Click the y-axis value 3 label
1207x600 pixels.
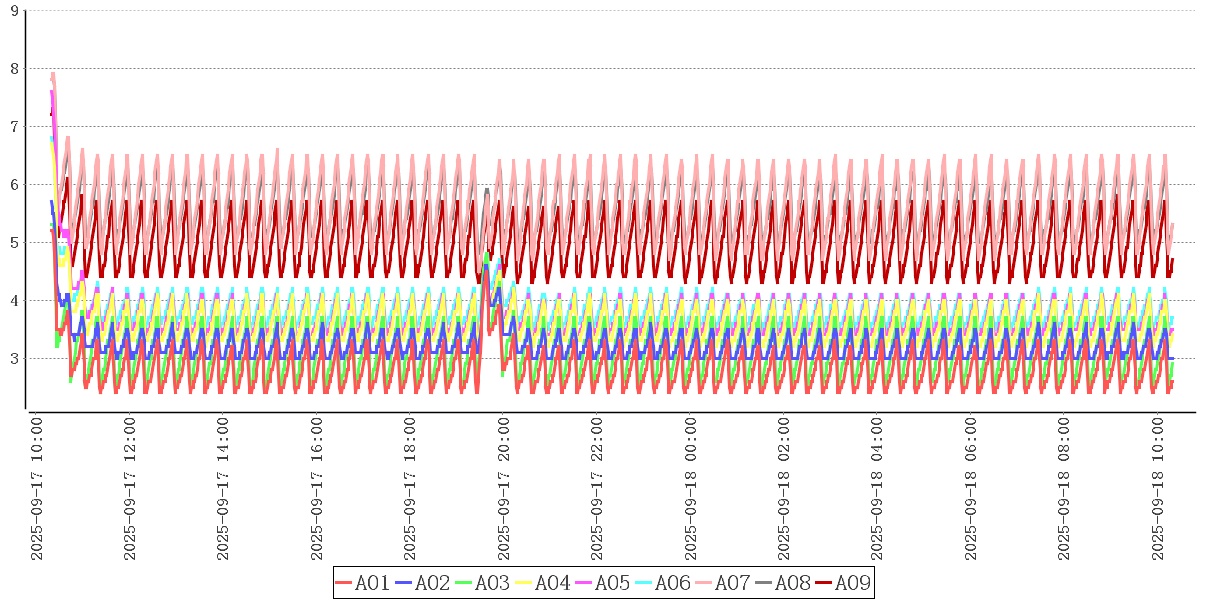tap(13, 359)
